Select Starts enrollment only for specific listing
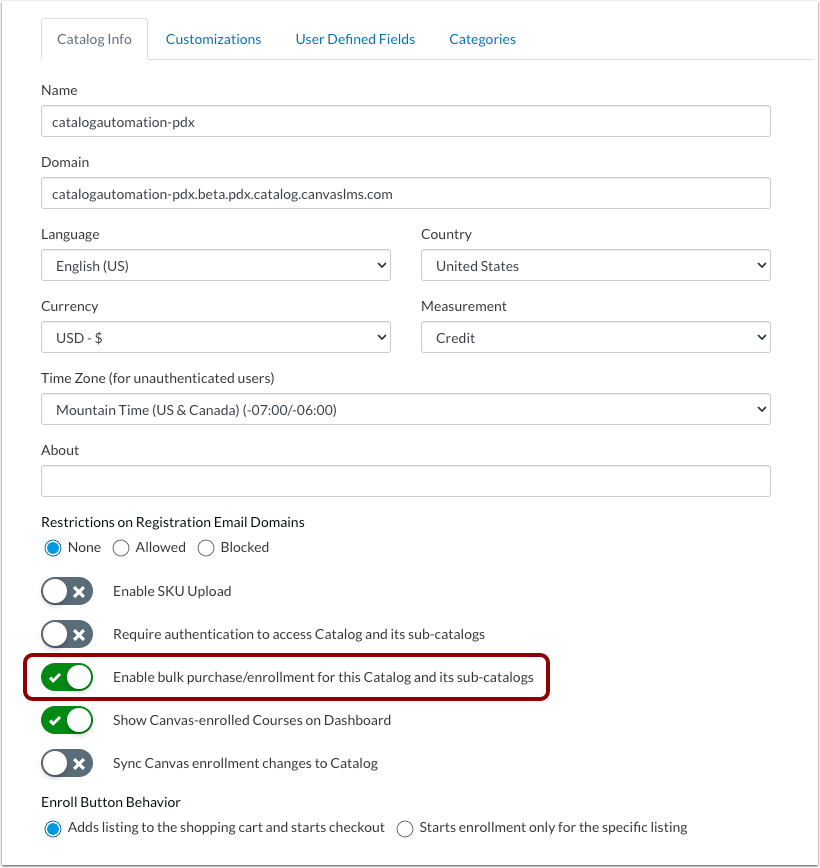This screenshot has width=820, height=868. point(405,829)
